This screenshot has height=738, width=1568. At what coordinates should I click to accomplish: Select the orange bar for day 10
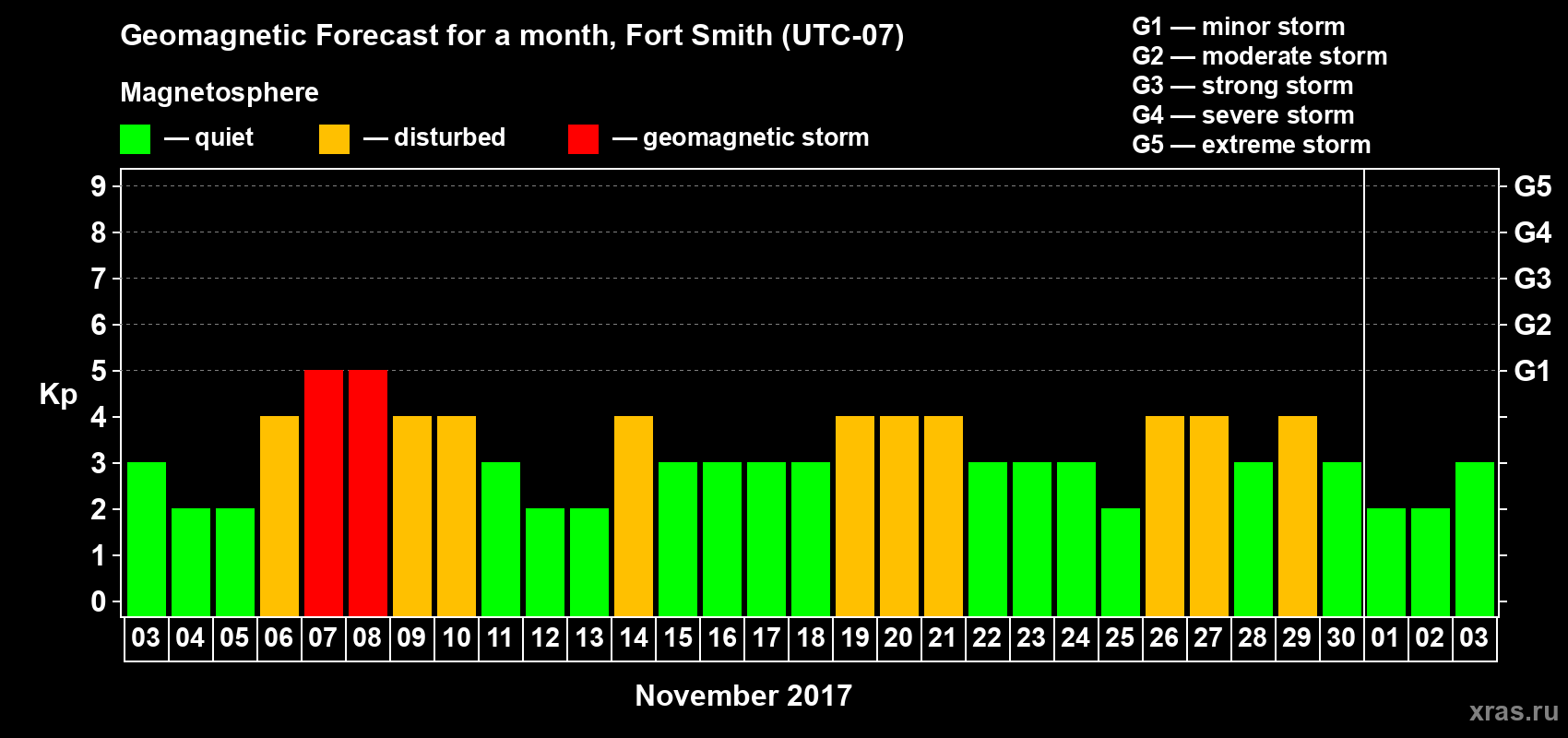(x=457, y=516)
